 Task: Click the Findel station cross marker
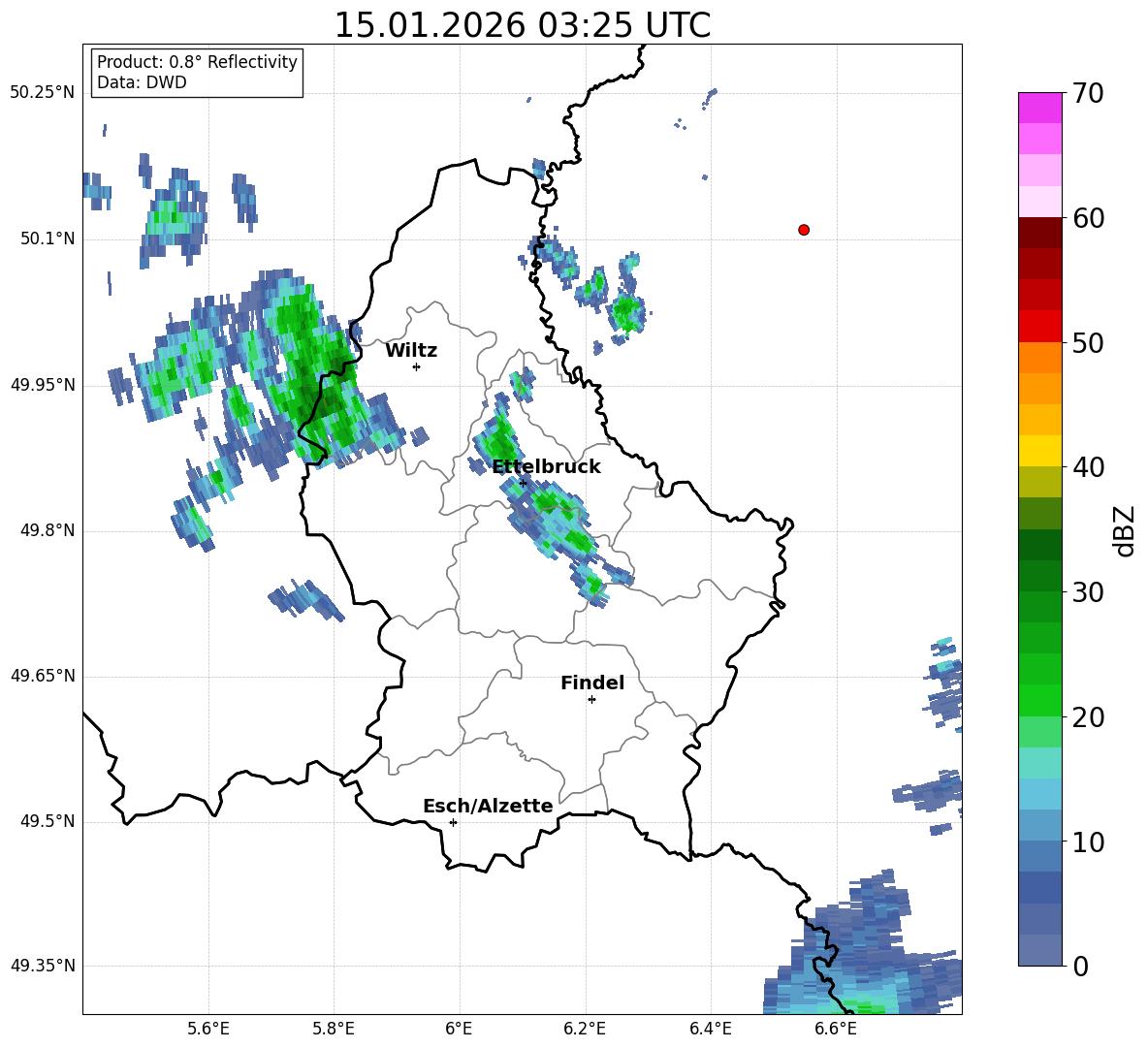(x=591, y=700)
